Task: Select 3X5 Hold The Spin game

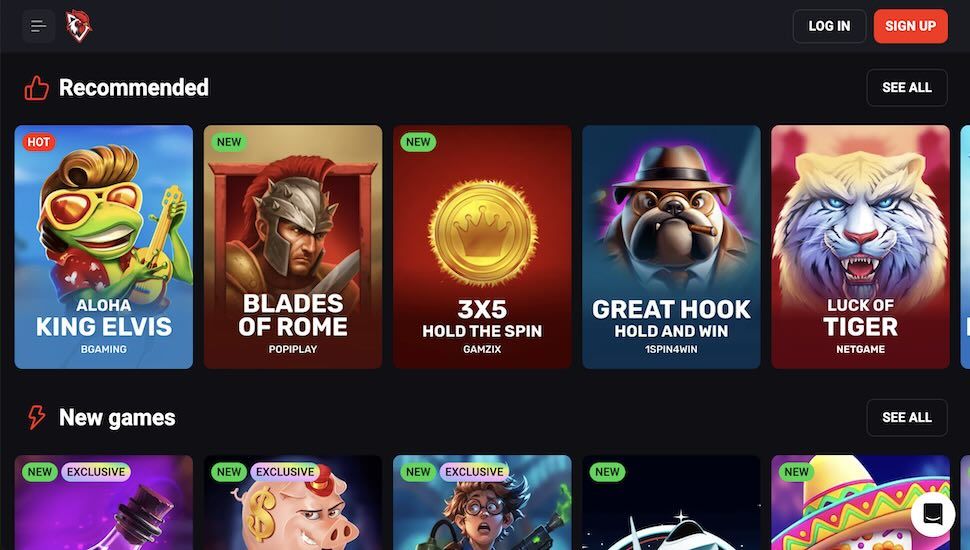Action: (483, 247)
